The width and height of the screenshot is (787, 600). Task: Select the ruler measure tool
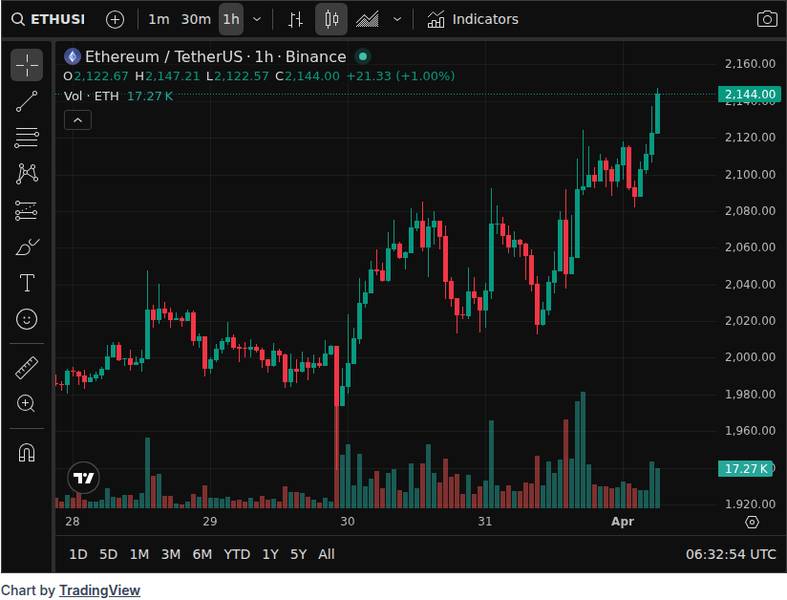pyautogui.click(x=27, y=368)
